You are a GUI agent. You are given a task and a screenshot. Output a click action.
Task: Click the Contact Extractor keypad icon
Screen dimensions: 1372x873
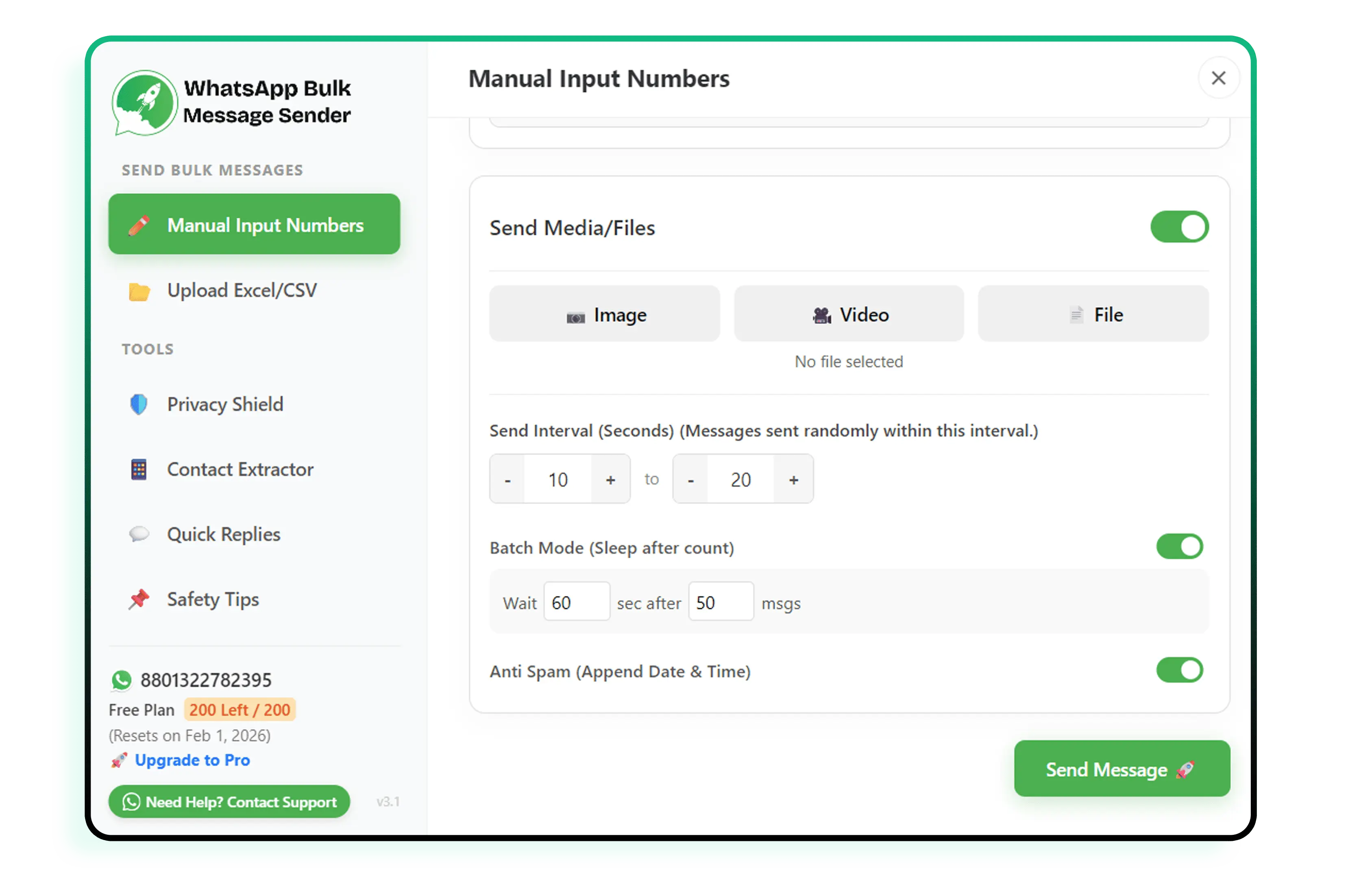click(x=138, y=469)
